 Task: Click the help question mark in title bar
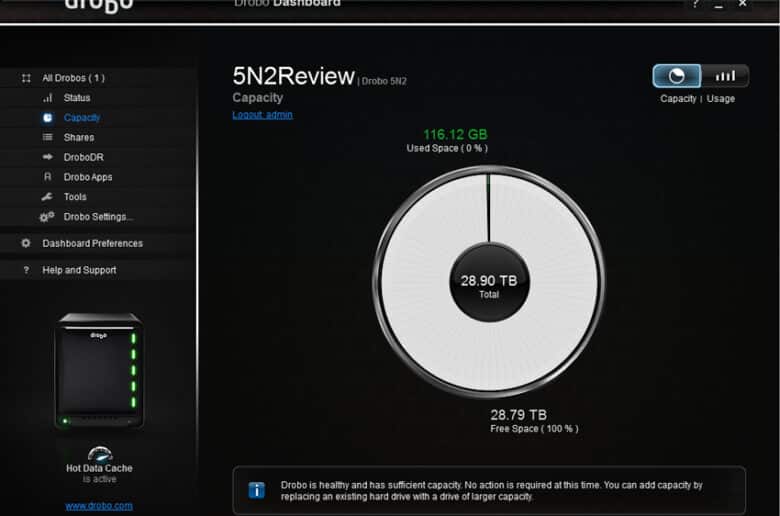(x=695, y=4)
